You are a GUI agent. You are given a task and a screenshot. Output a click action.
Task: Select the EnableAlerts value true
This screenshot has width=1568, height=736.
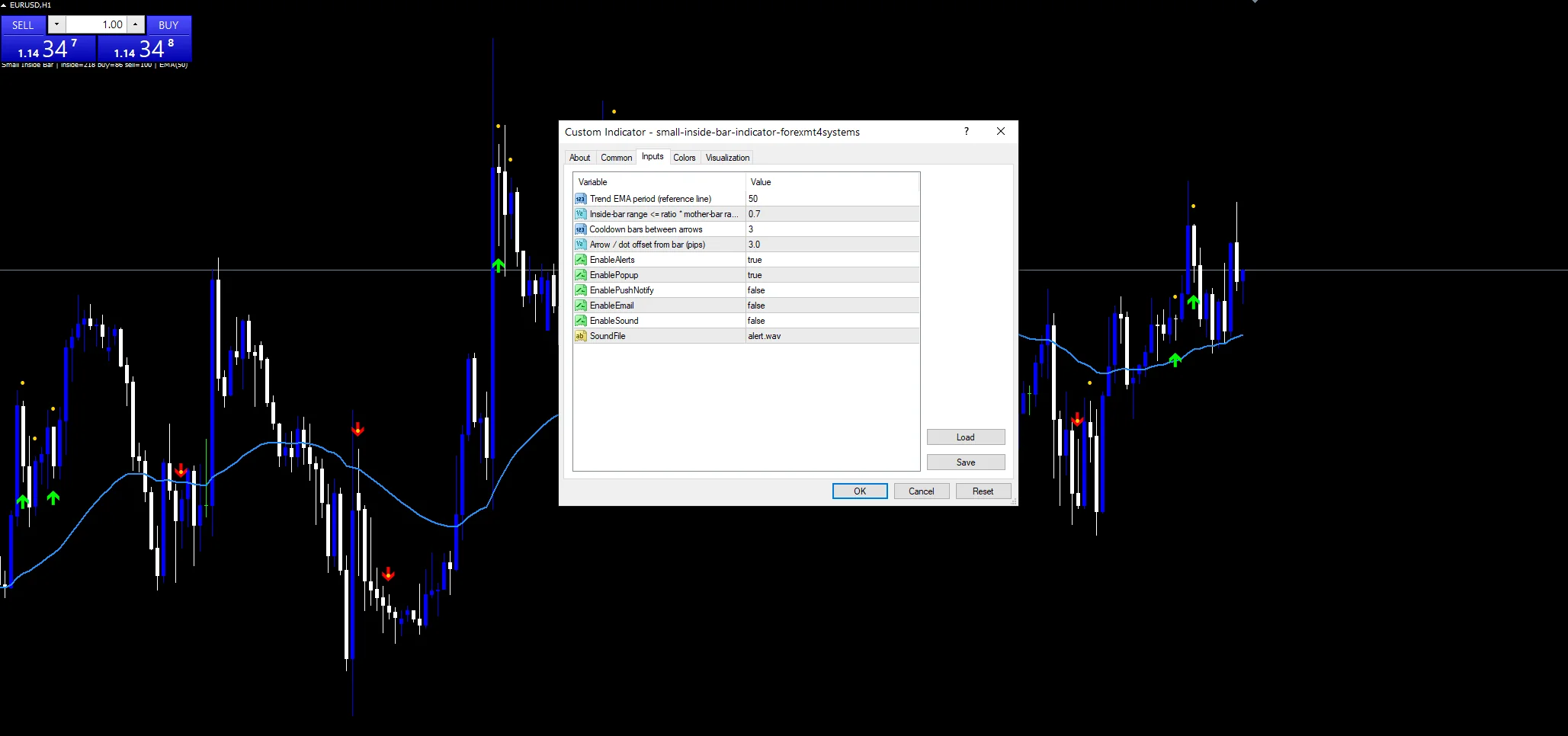pyautogui.click(x=832, y=260)
